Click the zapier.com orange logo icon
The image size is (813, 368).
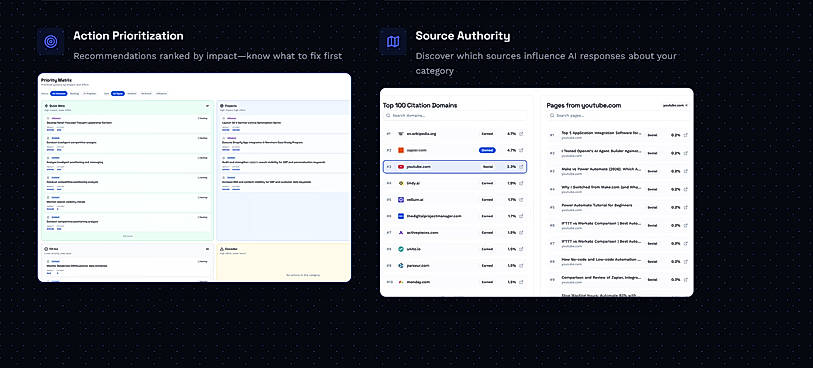pos(401,150)
